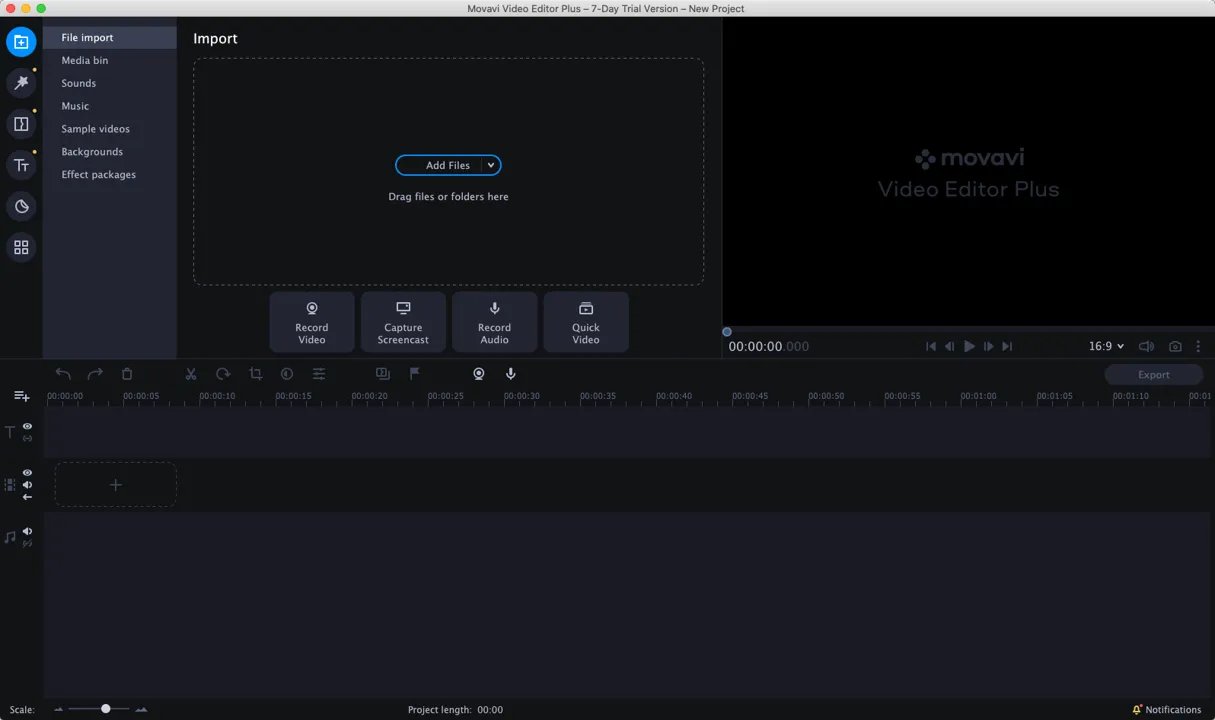Click the Capture Screencast button
The image size is (1215, 720).
(x=403, y=322)
